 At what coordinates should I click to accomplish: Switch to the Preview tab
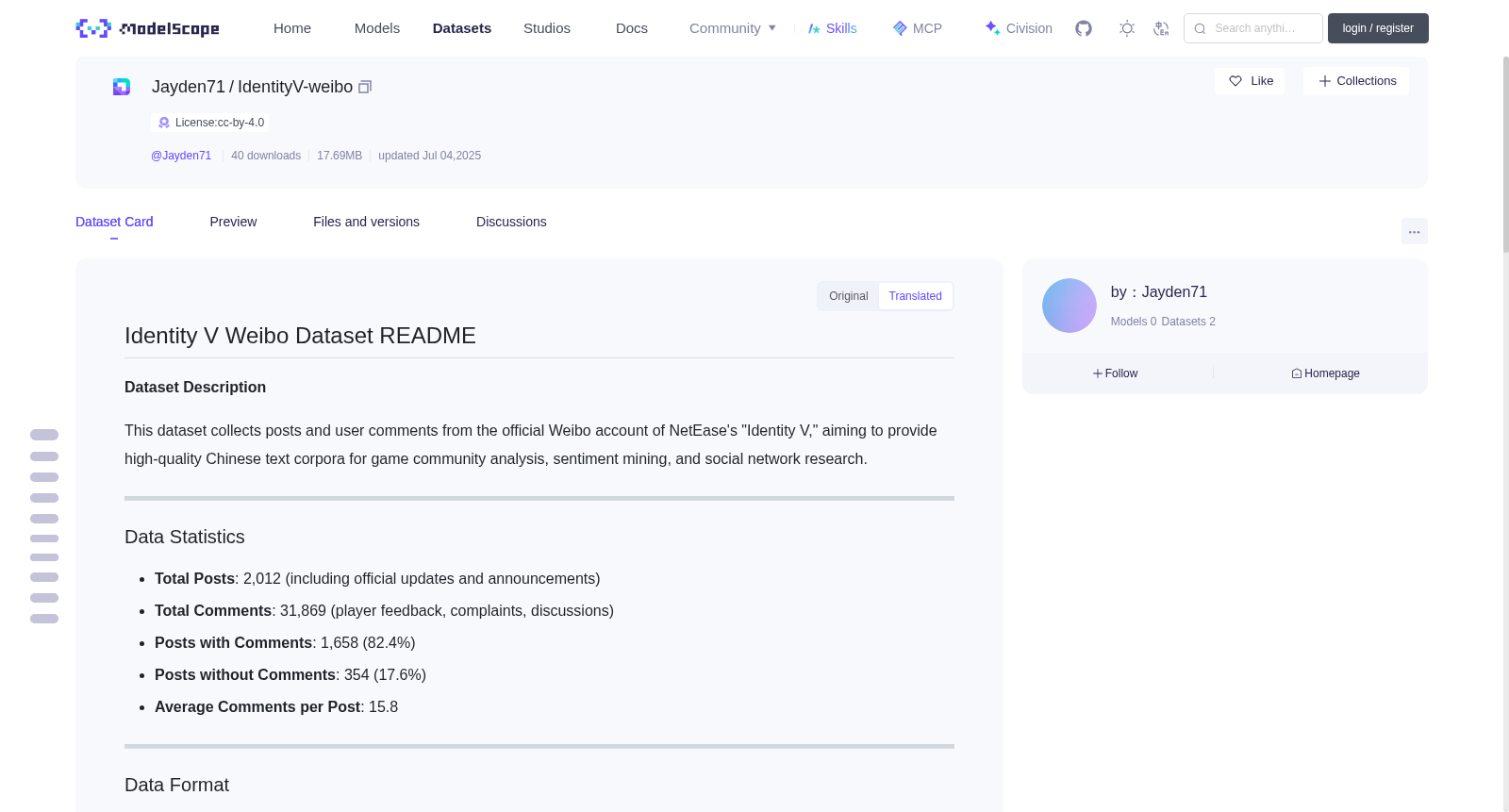click(233, 222)
